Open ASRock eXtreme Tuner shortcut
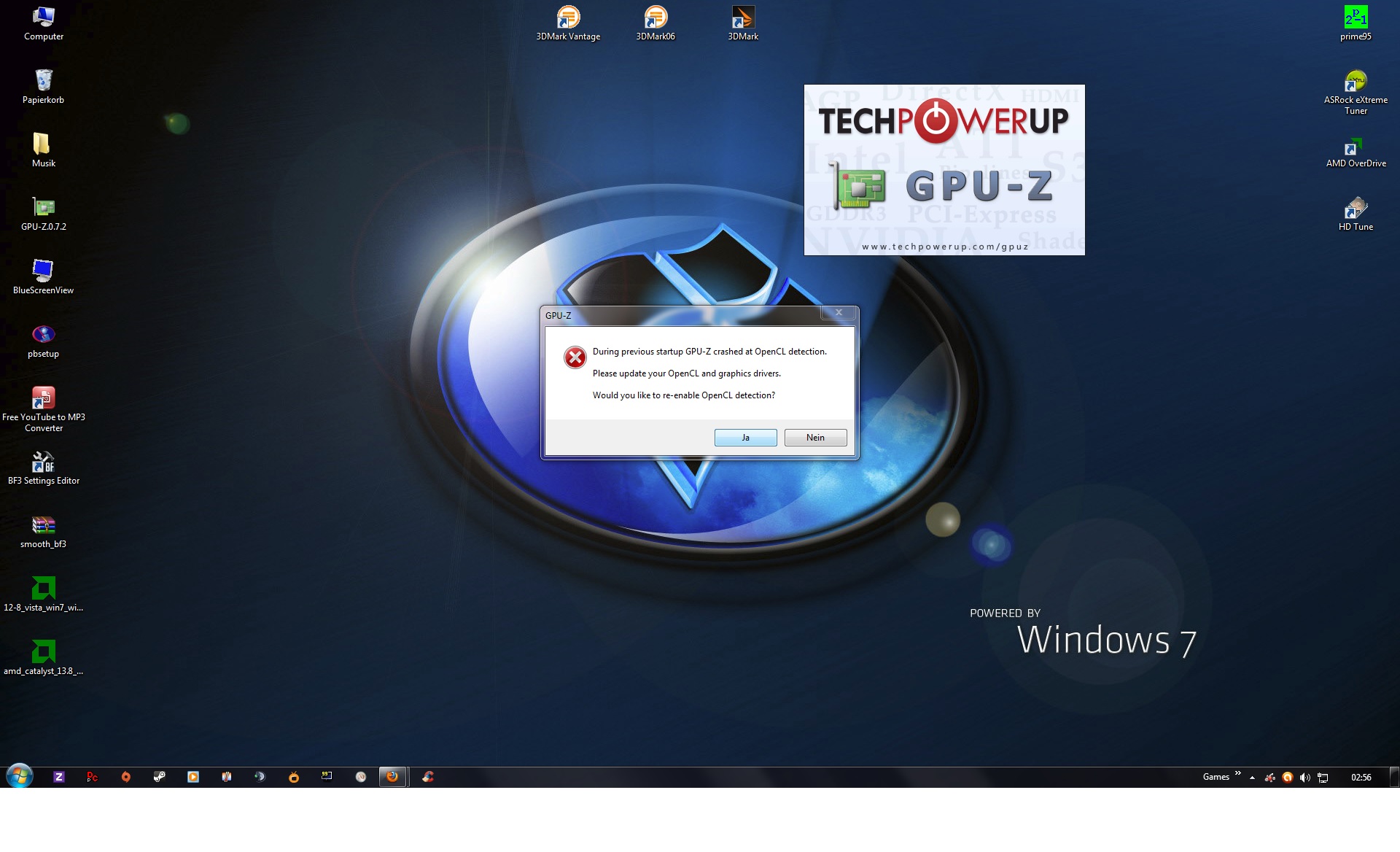Image resolution: width=1400 pixels, height=852 pixels. (1356, 82)
